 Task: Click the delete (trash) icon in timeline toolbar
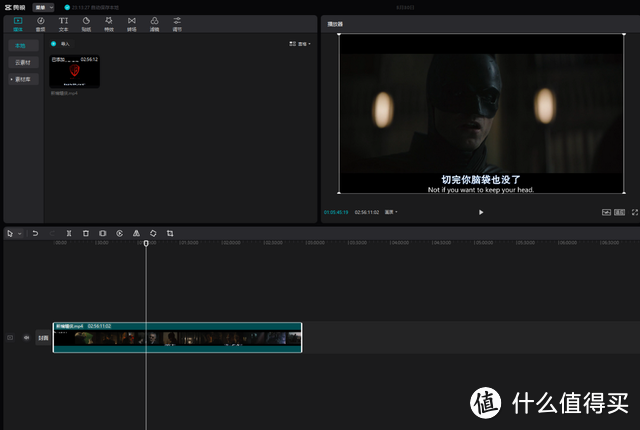coord(85,233)
